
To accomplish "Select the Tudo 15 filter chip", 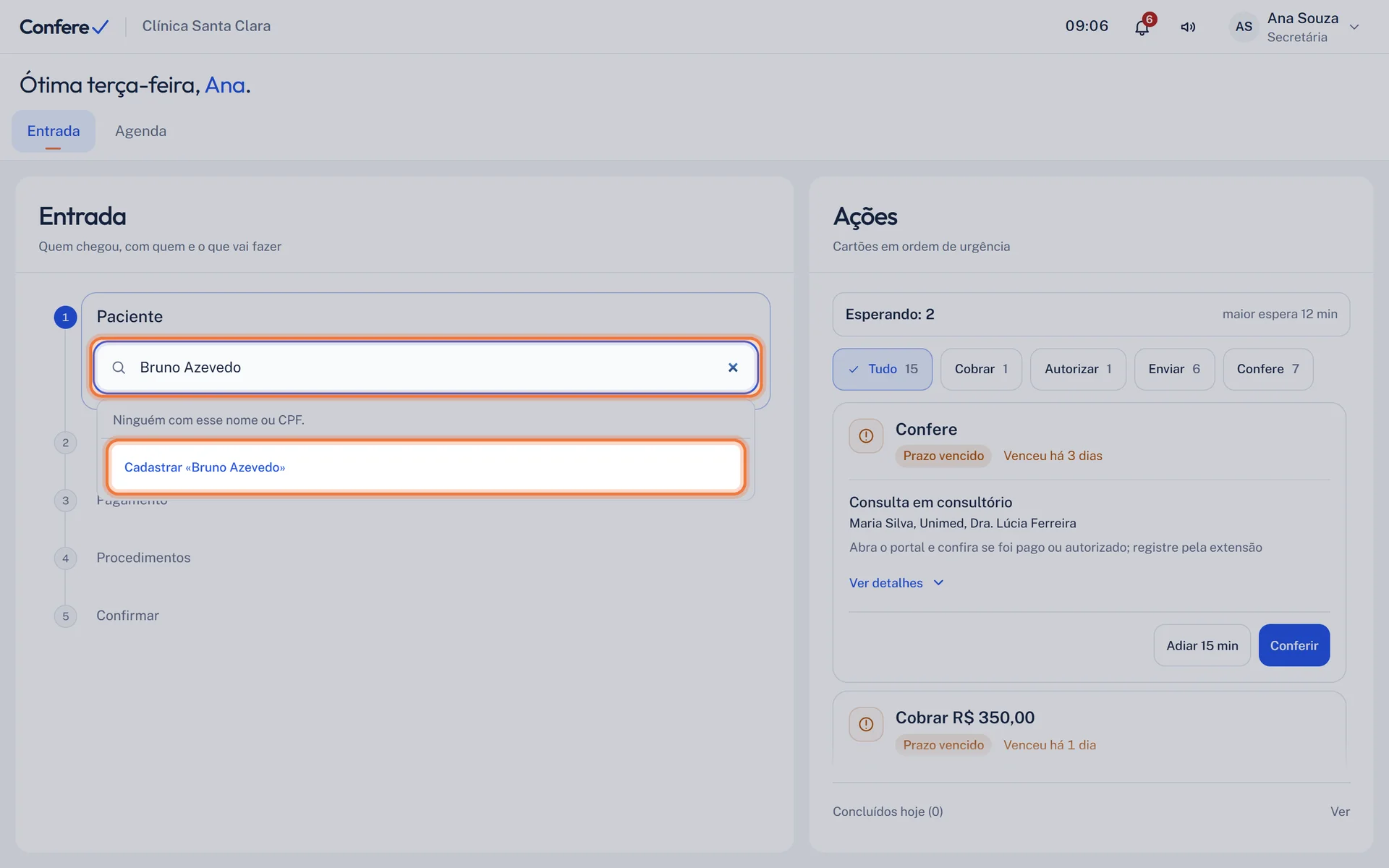I will click(882, 369).
